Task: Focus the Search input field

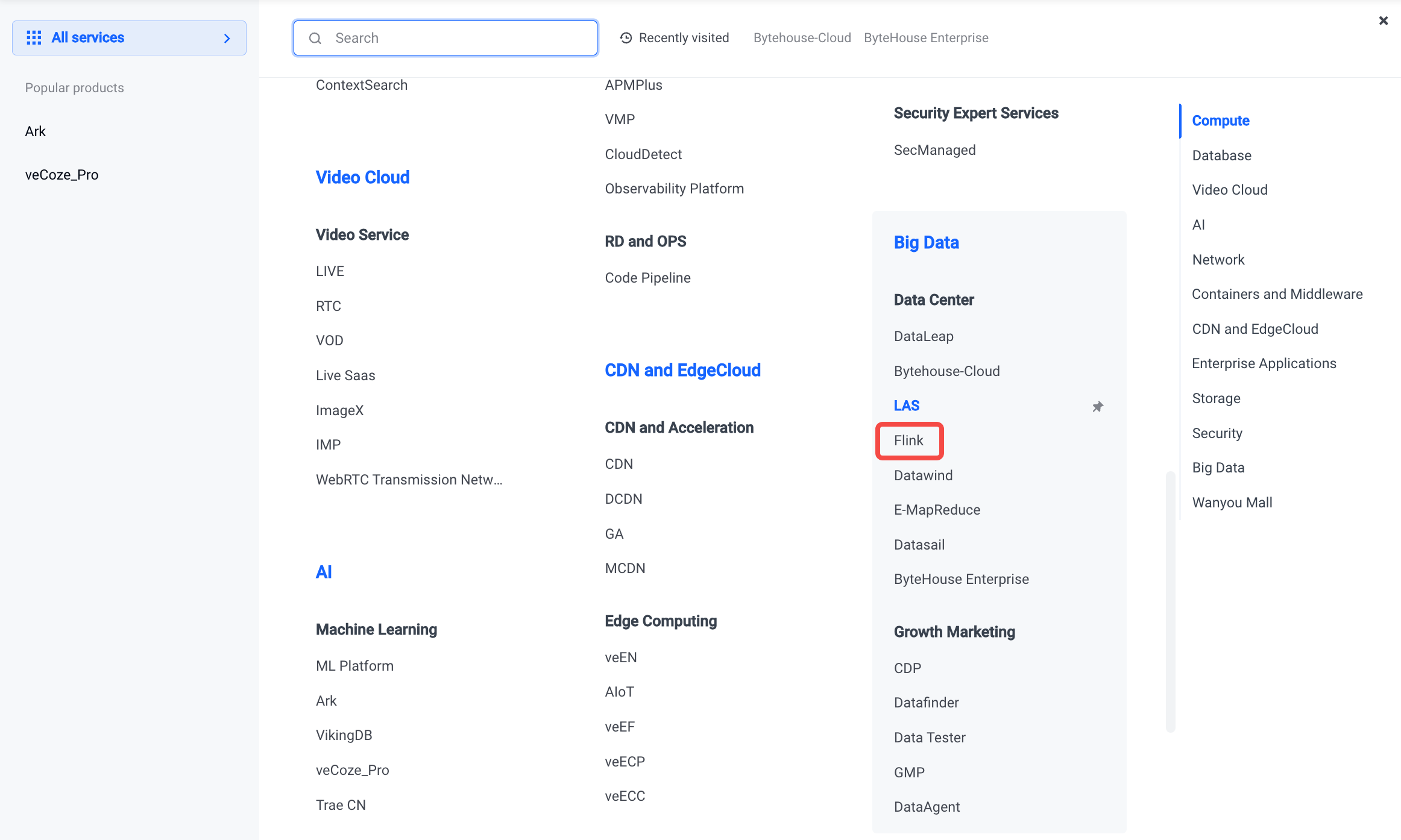Action: point(445,38)
